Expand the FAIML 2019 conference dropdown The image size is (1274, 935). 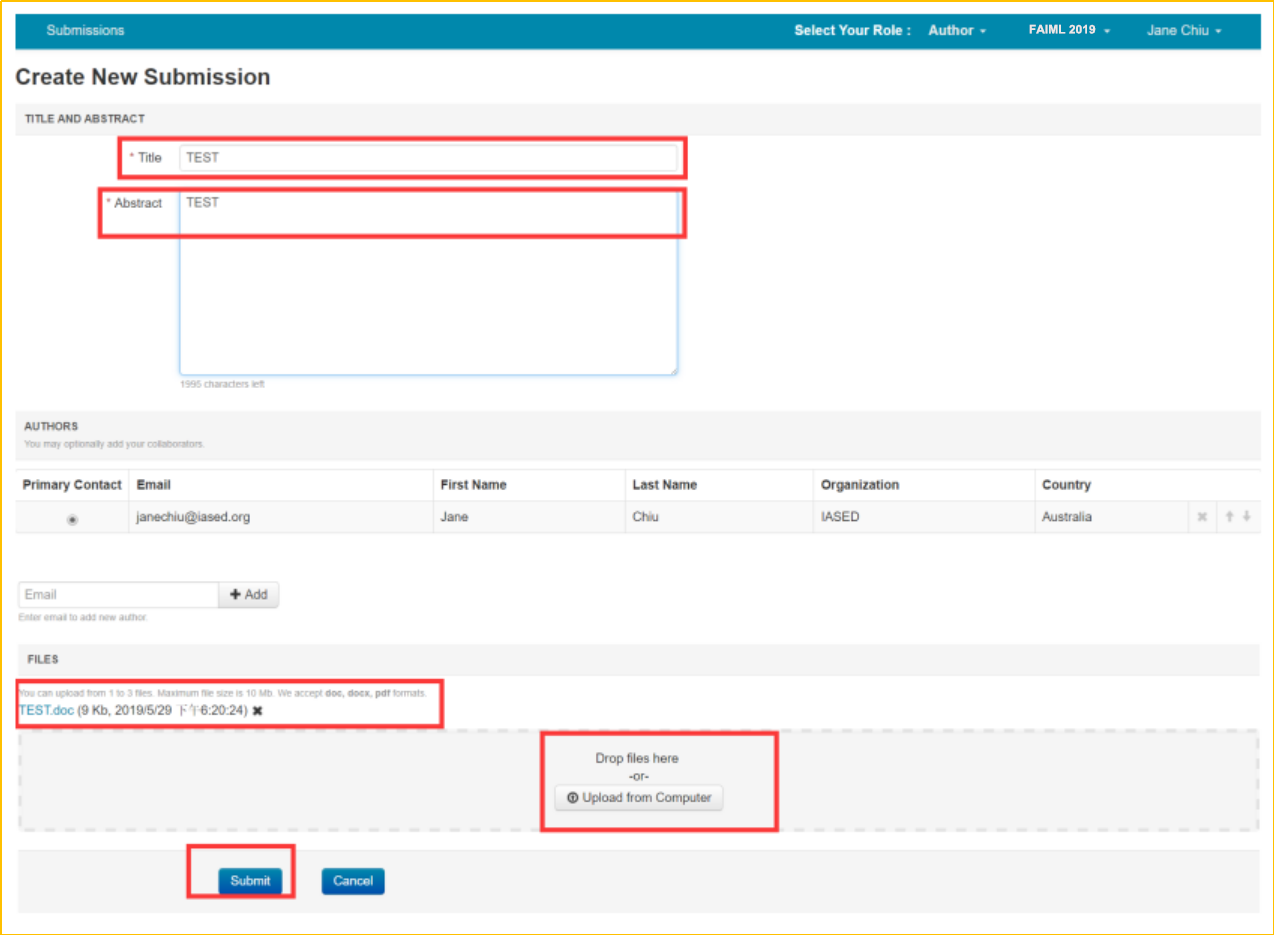point(1069,30)
